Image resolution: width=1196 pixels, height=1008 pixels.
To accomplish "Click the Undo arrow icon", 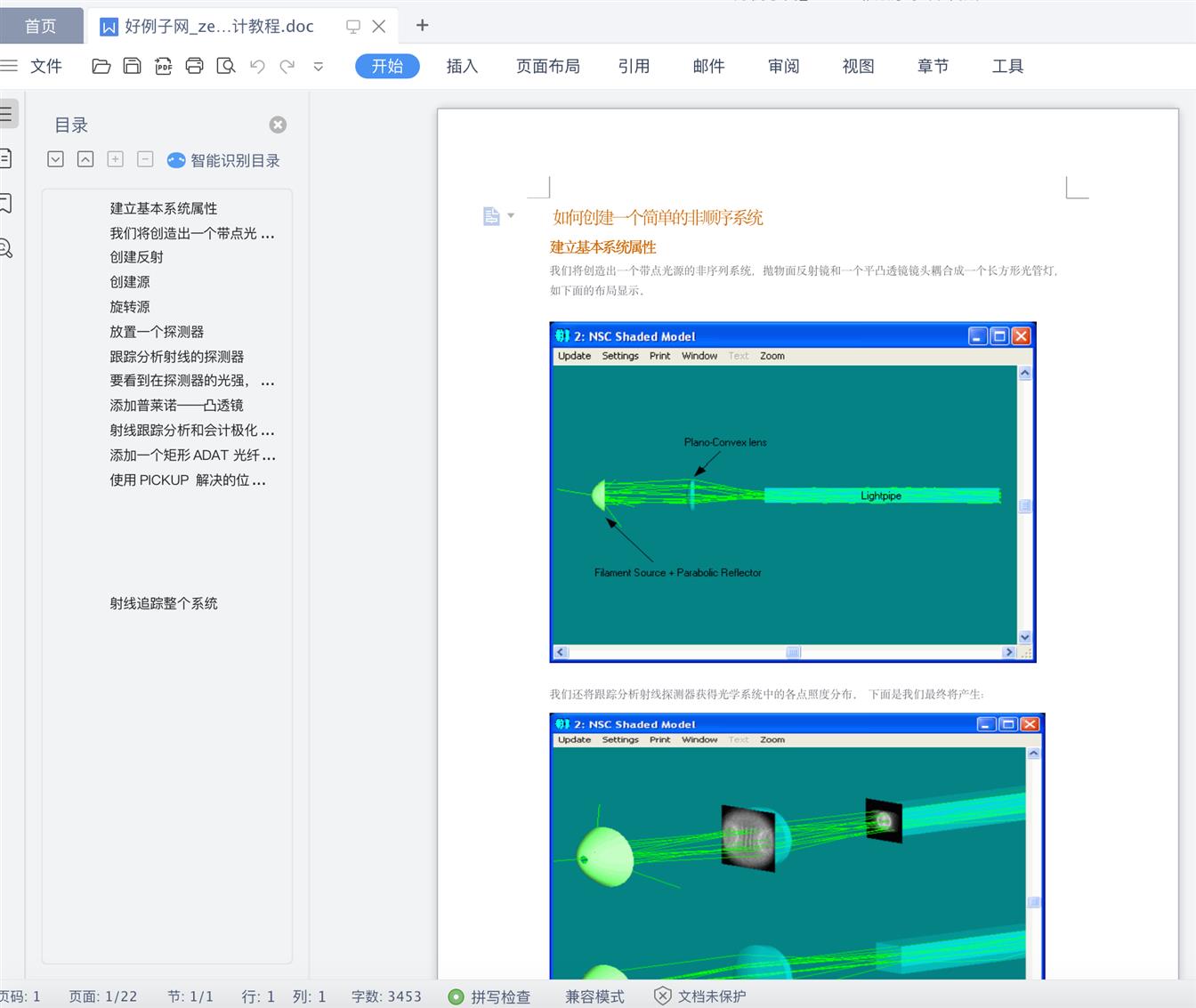I will pos(257,66).
